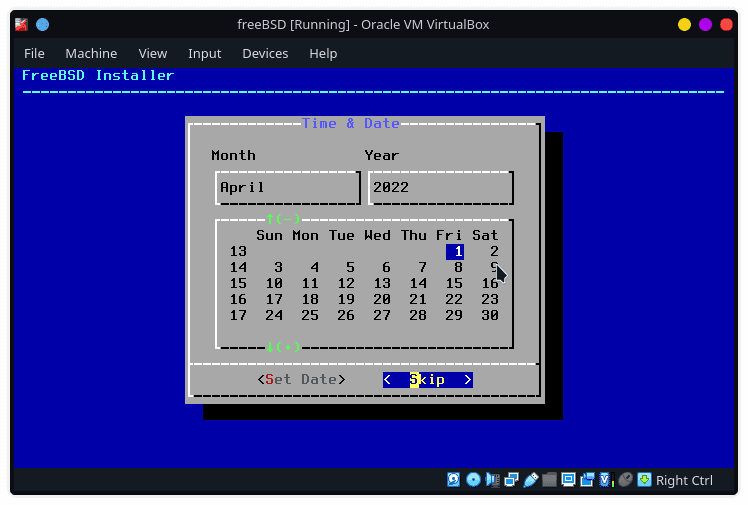The width and height of the screenshot is (748, 505).
Task: Click the mouse integration status icon
Action: coord(625,480)
